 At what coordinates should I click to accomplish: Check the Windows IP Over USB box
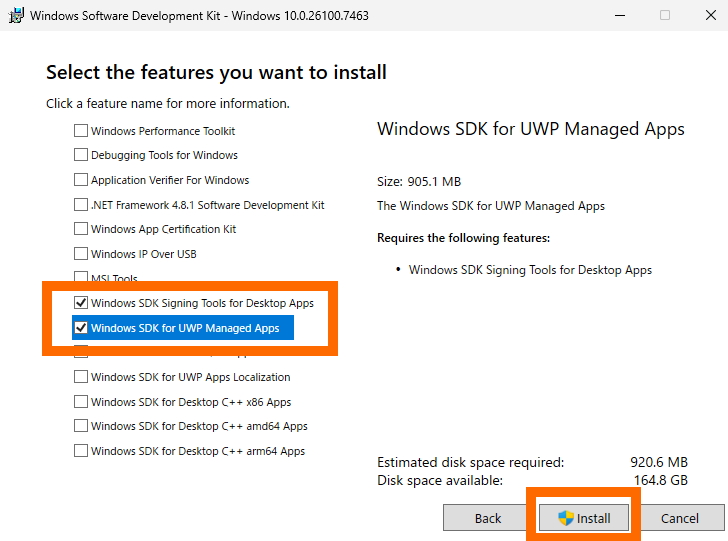point(81,254)
